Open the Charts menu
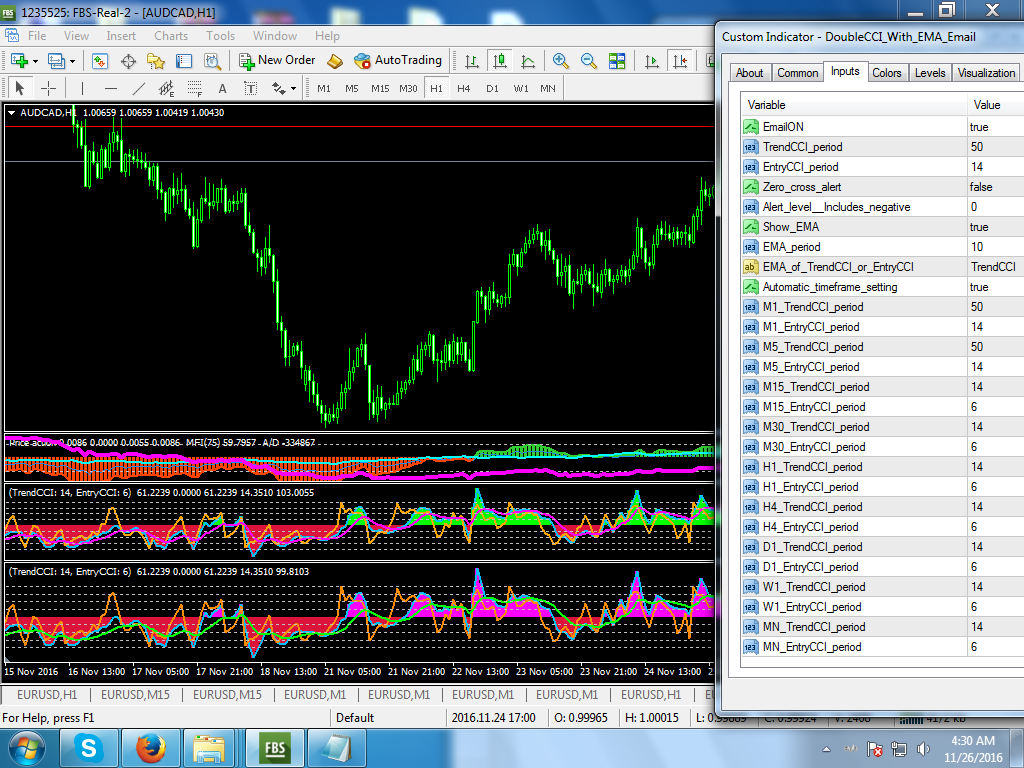 [x=171, y=36]
